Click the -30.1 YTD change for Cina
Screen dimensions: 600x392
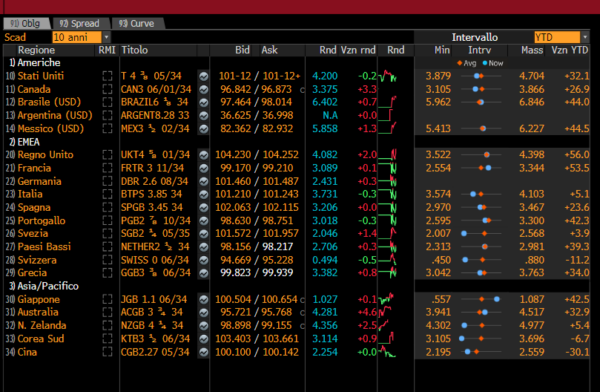pos(577,352)
